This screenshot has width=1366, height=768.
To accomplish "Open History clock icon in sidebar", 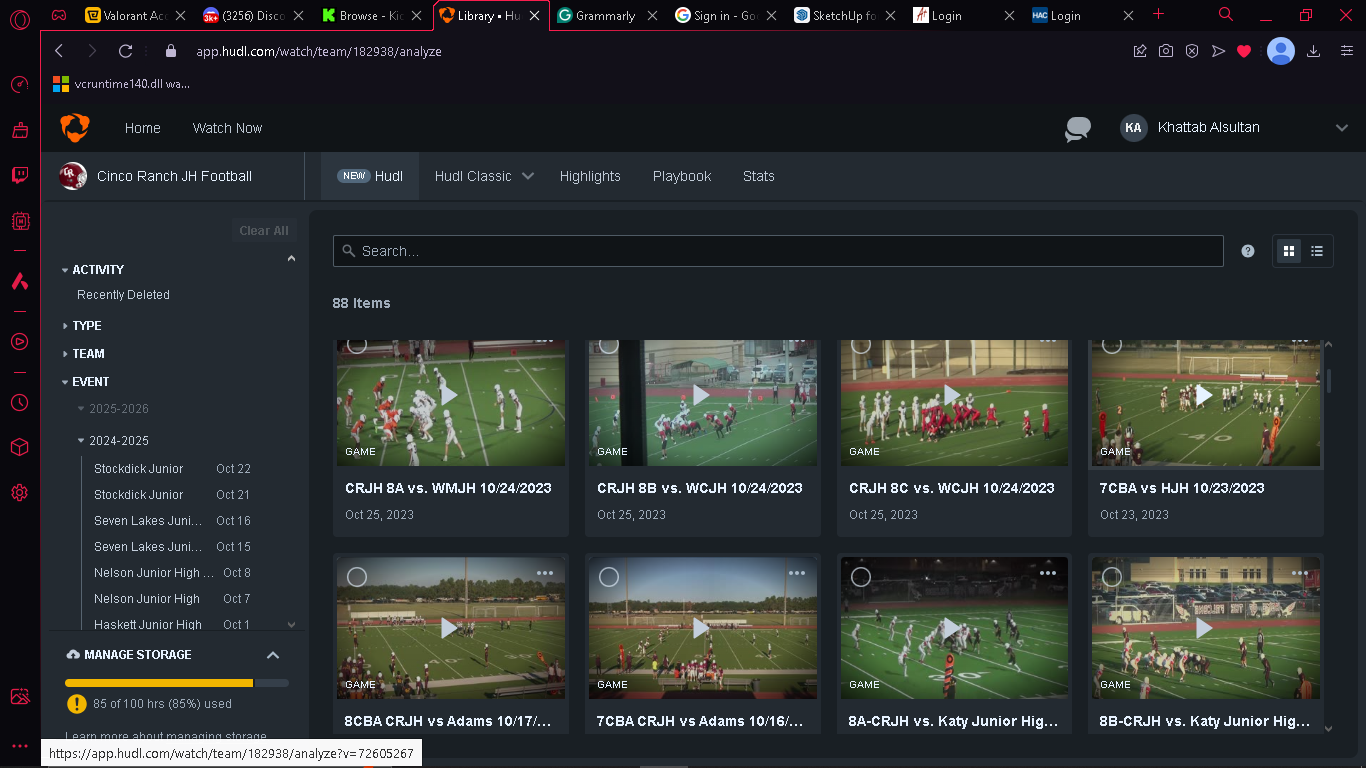I will [x=19, y=402].
